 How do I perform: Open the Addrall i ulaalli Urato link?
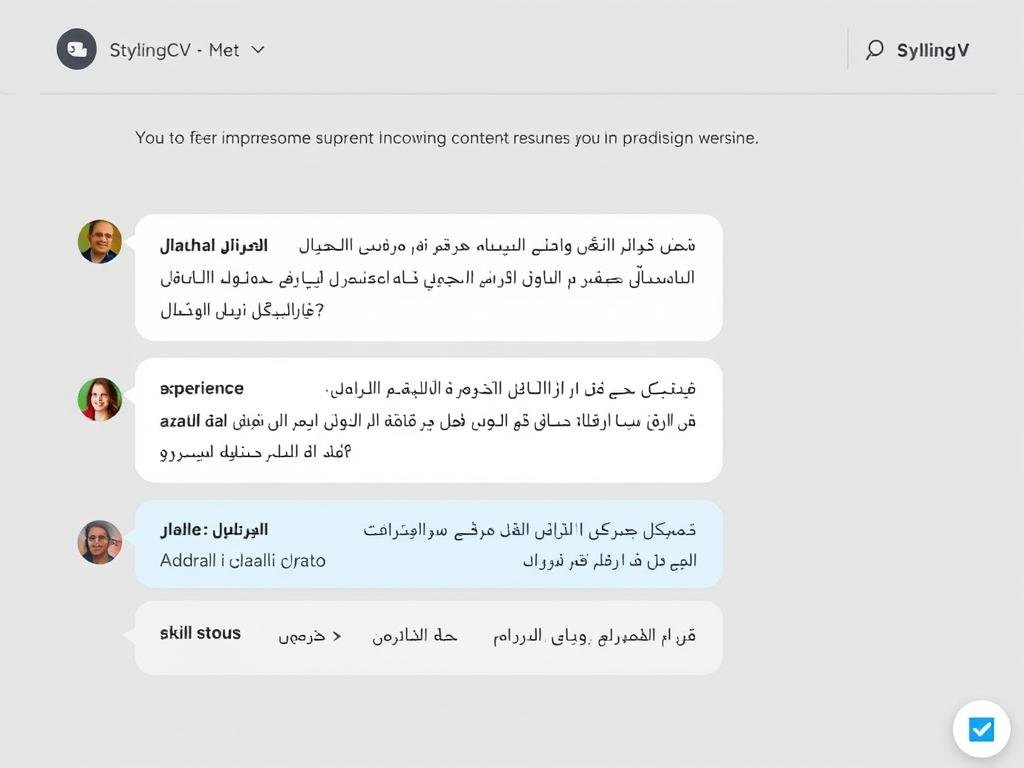pyautogui.click(x=242, y=561)
